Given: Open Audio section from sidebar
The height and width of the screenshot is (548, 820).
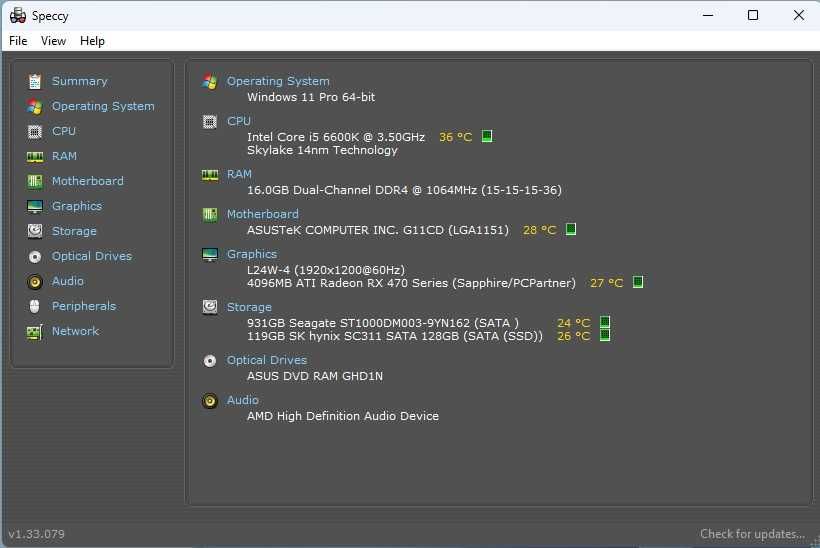Looking at the screenshot, I should pyautogui.click(x=68, y=281).
